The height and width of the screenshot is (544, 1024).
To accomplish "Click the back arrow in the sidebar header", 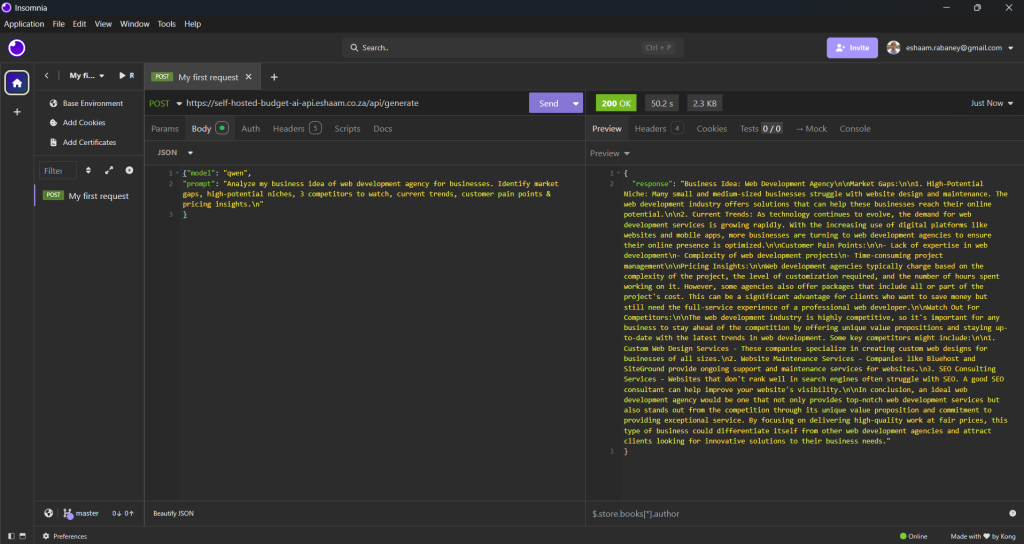I will pos(46,76).
